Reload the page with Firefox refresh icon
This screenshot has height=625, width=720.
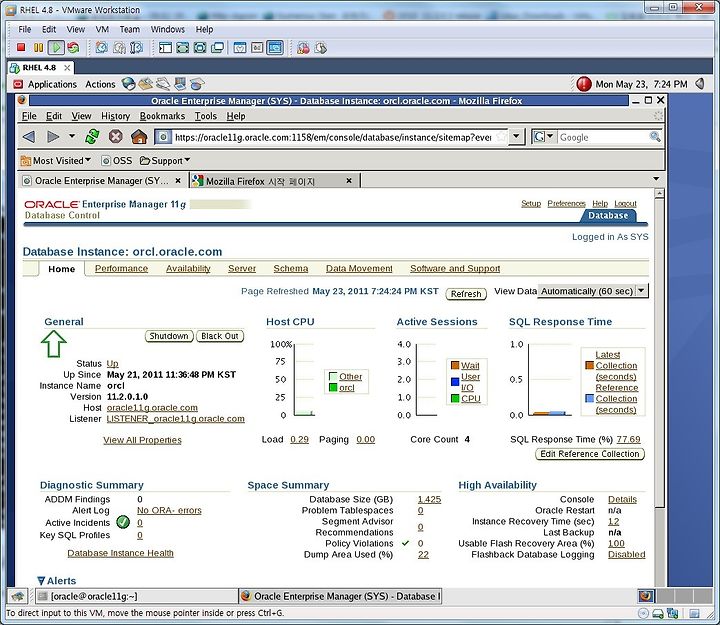(x=92, y=136)
